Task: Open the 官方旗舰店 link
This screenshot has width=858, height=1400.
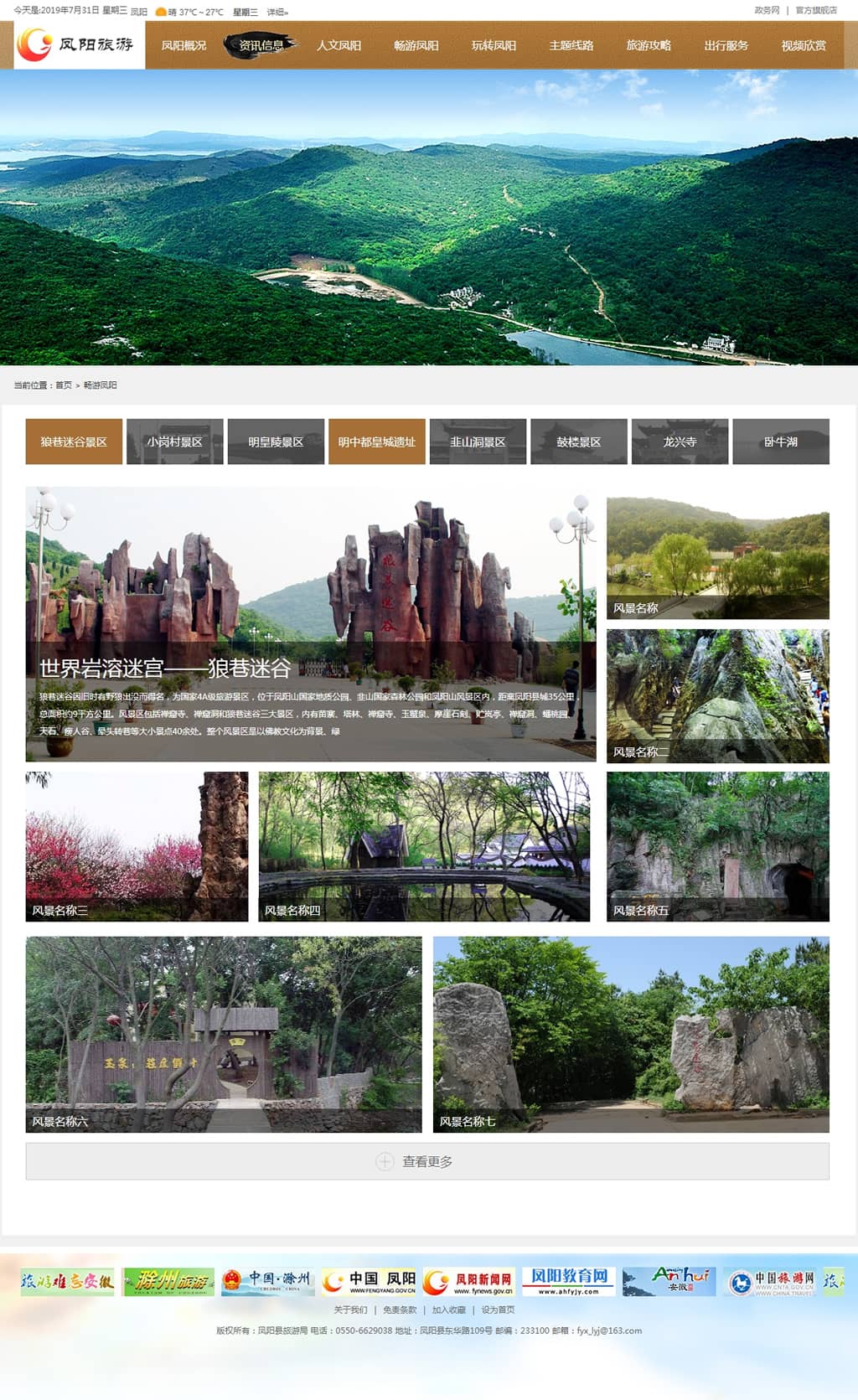Action: [816, 10]
